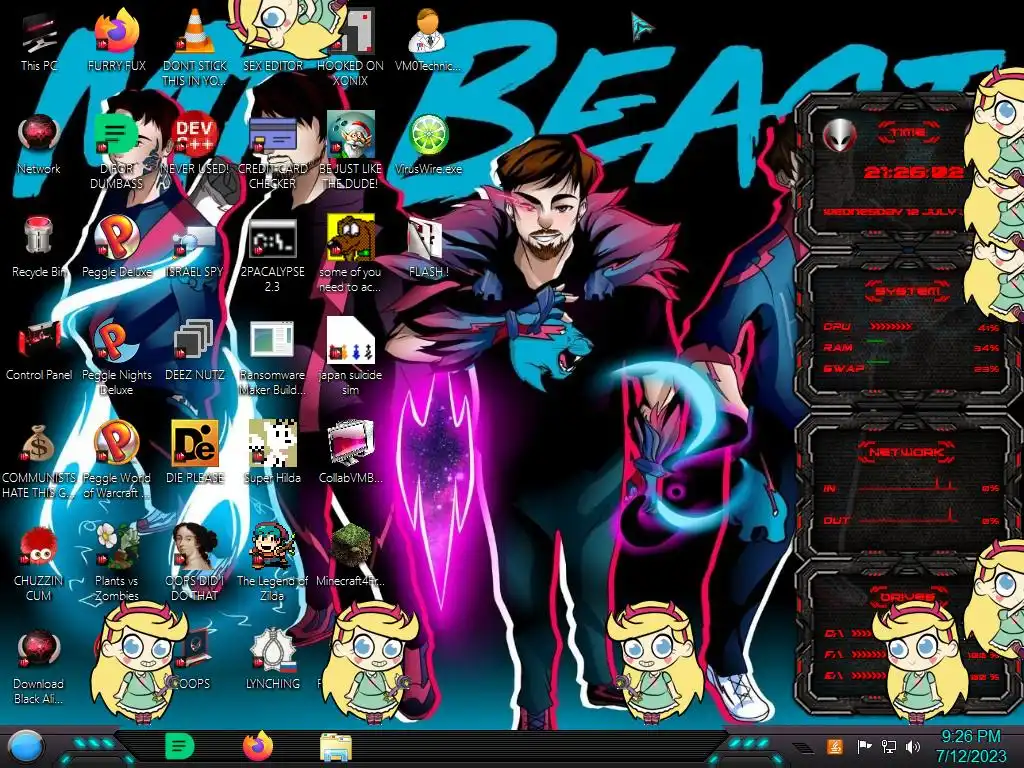Click the IN network graph line
Screen dimensions: 1024x768
[x=909, y=486]
